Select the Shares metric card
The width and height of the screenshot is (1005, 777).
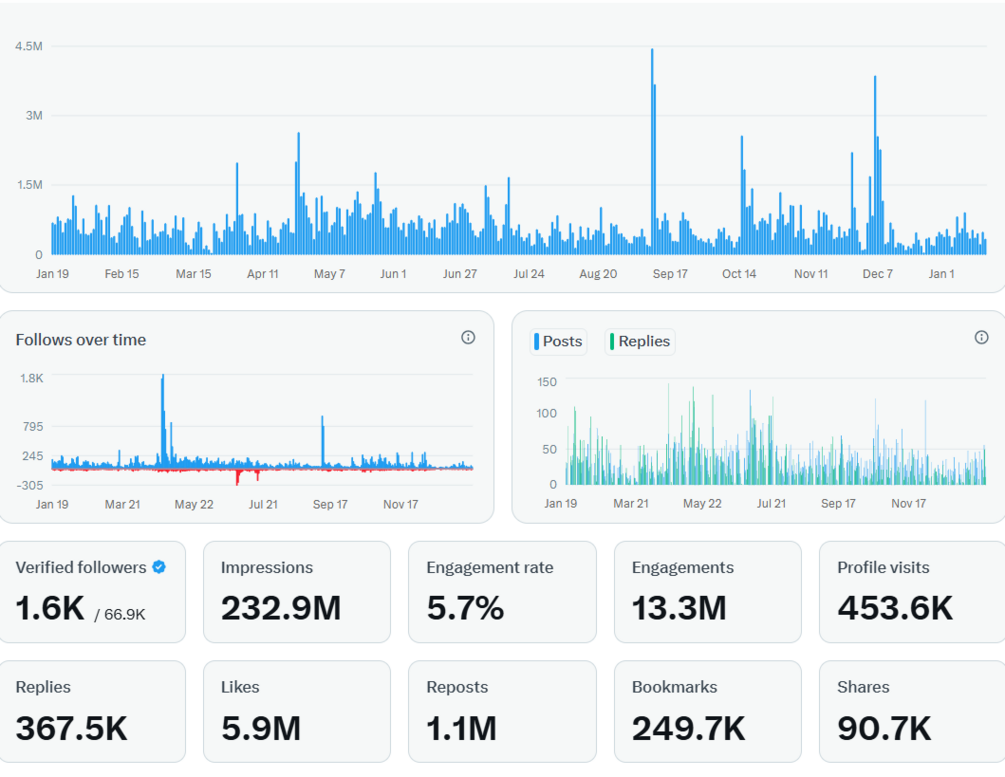(x=913, y=712)
